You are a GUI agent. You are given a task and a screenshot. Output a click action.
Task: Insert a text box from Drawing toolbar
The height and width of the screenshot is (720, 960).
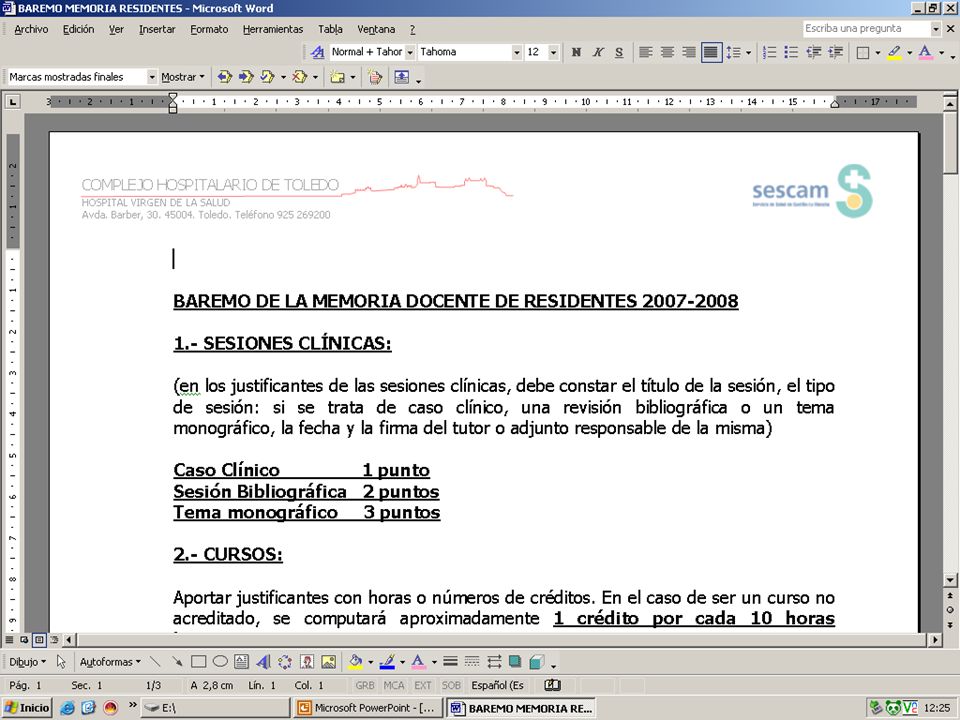[241, 662]
